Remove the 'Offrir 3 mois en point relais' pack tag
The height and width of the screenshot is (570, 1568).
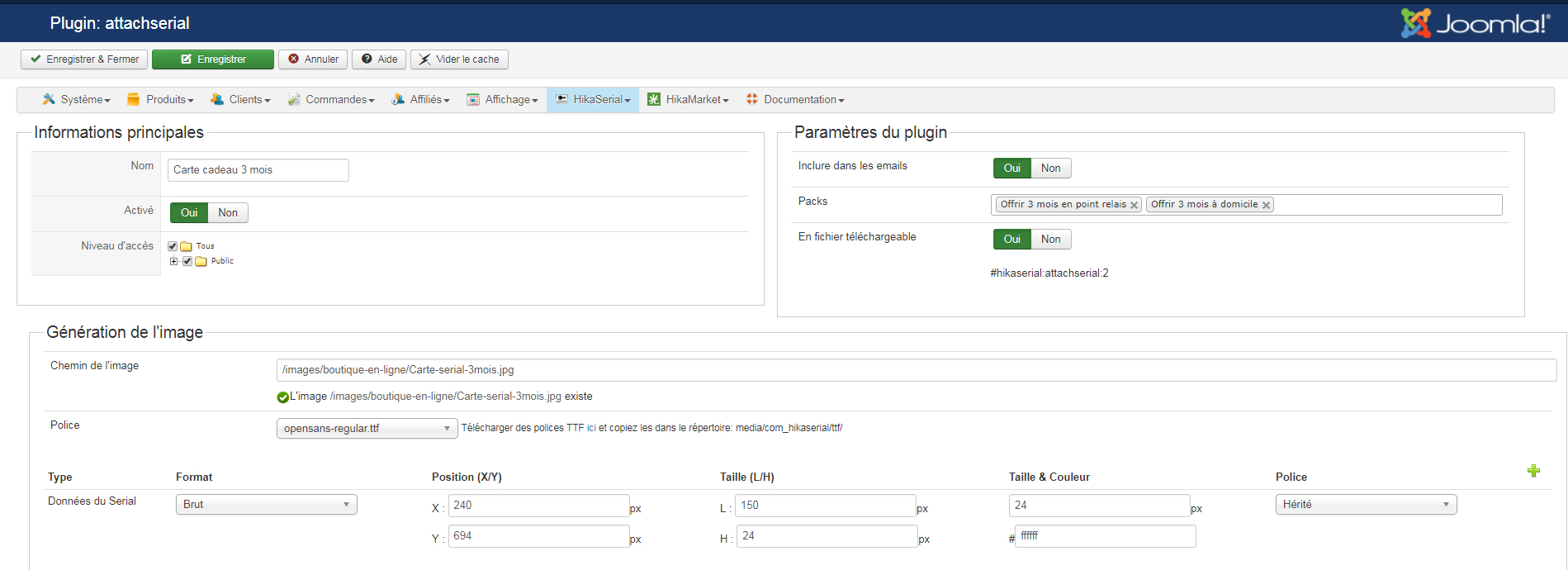pyautogui.click(x=1135, y=205)
